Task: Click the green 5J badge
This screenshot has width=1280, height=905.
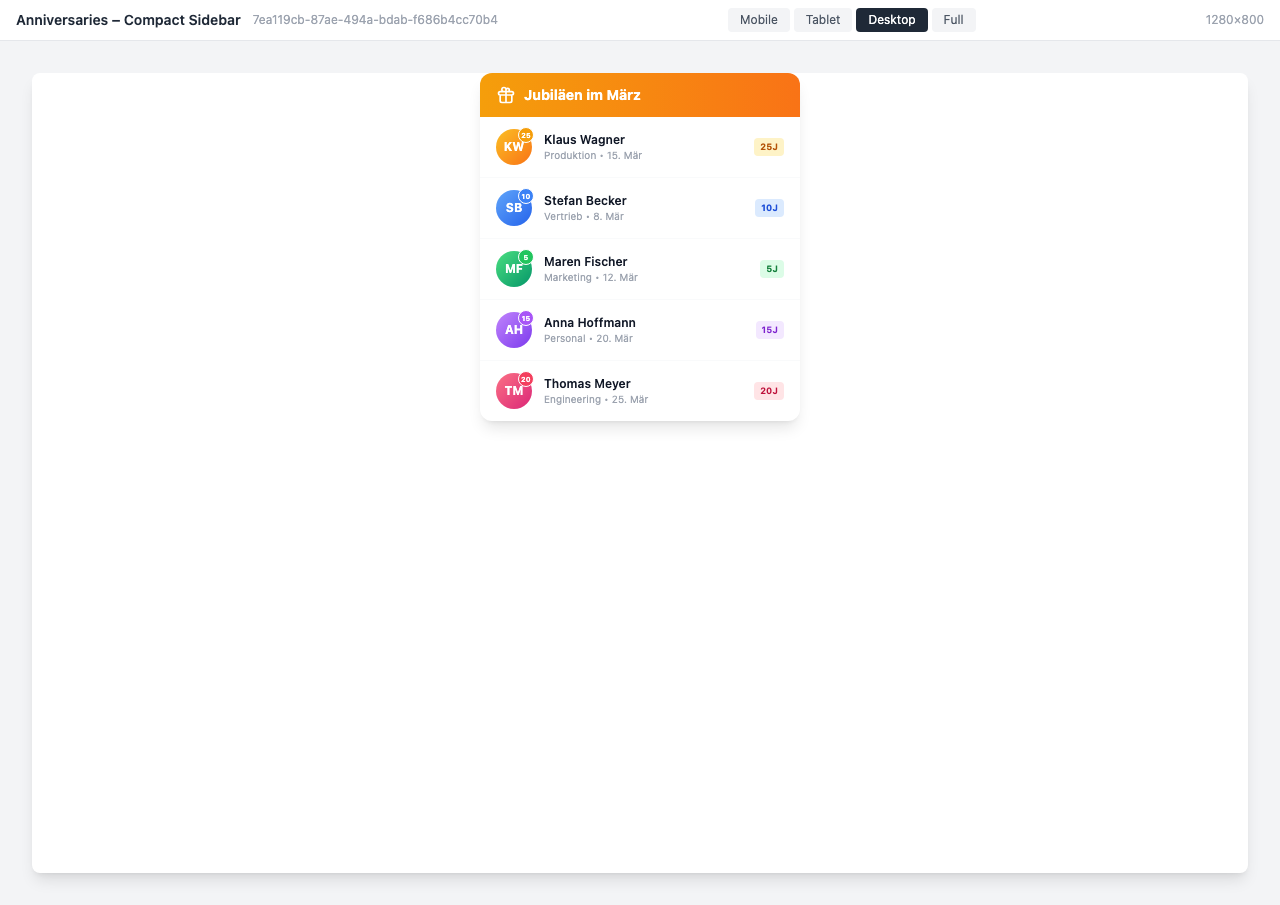Action: 770,269
